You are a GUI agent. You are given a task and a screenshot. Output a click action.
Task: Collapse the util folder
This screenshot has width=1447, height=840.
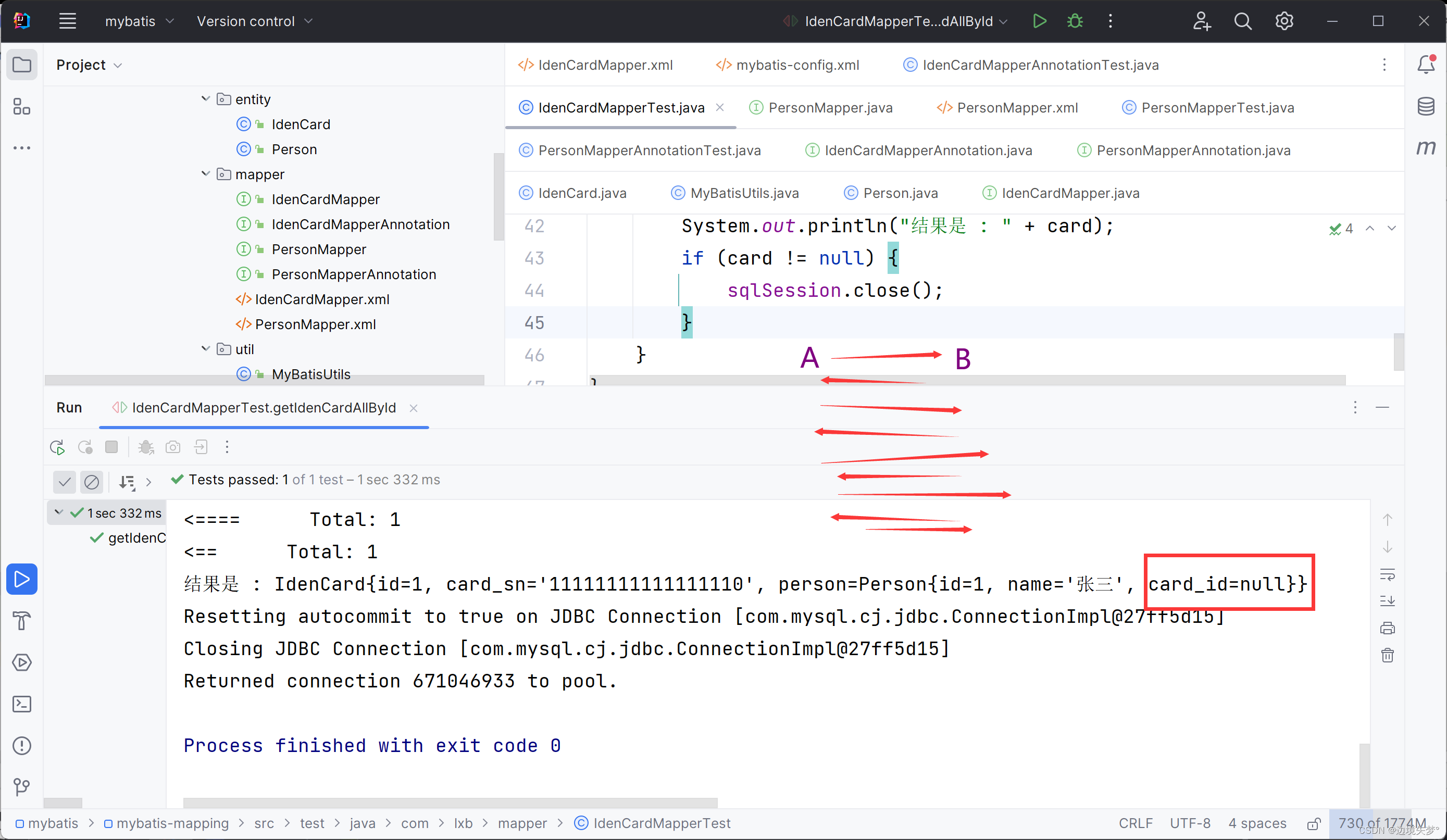[x=206, y=349]
